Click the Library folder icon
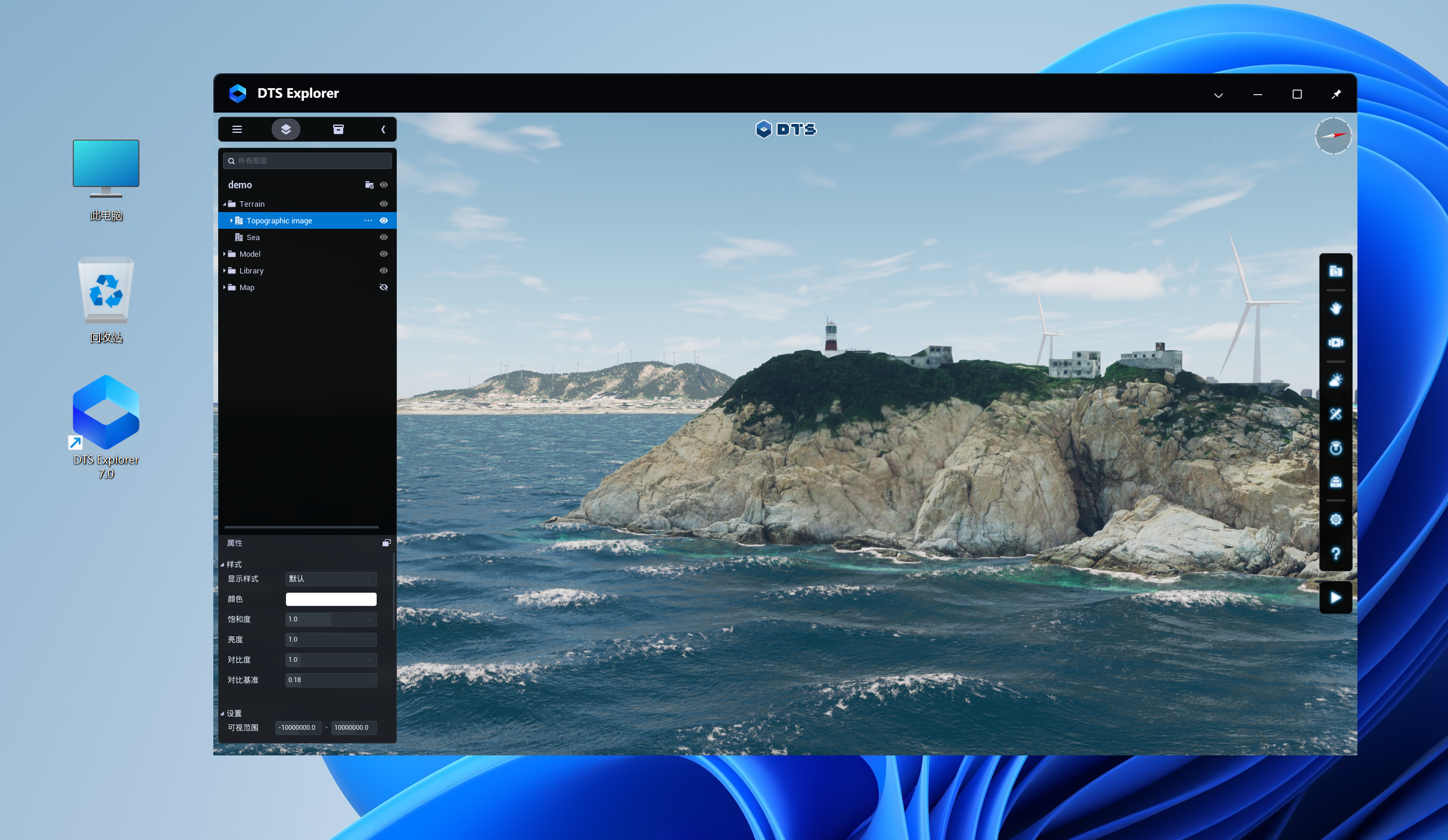This screenshot has width=1448, height=840. pos(232,270)
